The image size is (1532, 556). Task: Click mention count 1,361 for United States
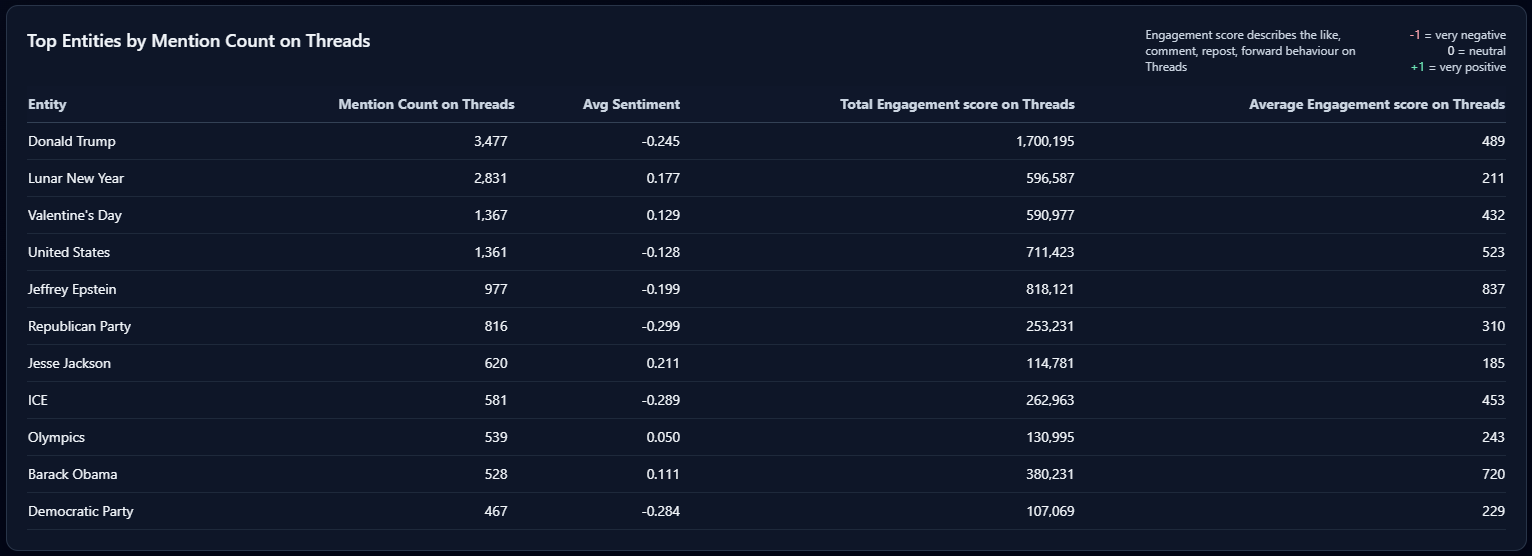pos(490,252)
